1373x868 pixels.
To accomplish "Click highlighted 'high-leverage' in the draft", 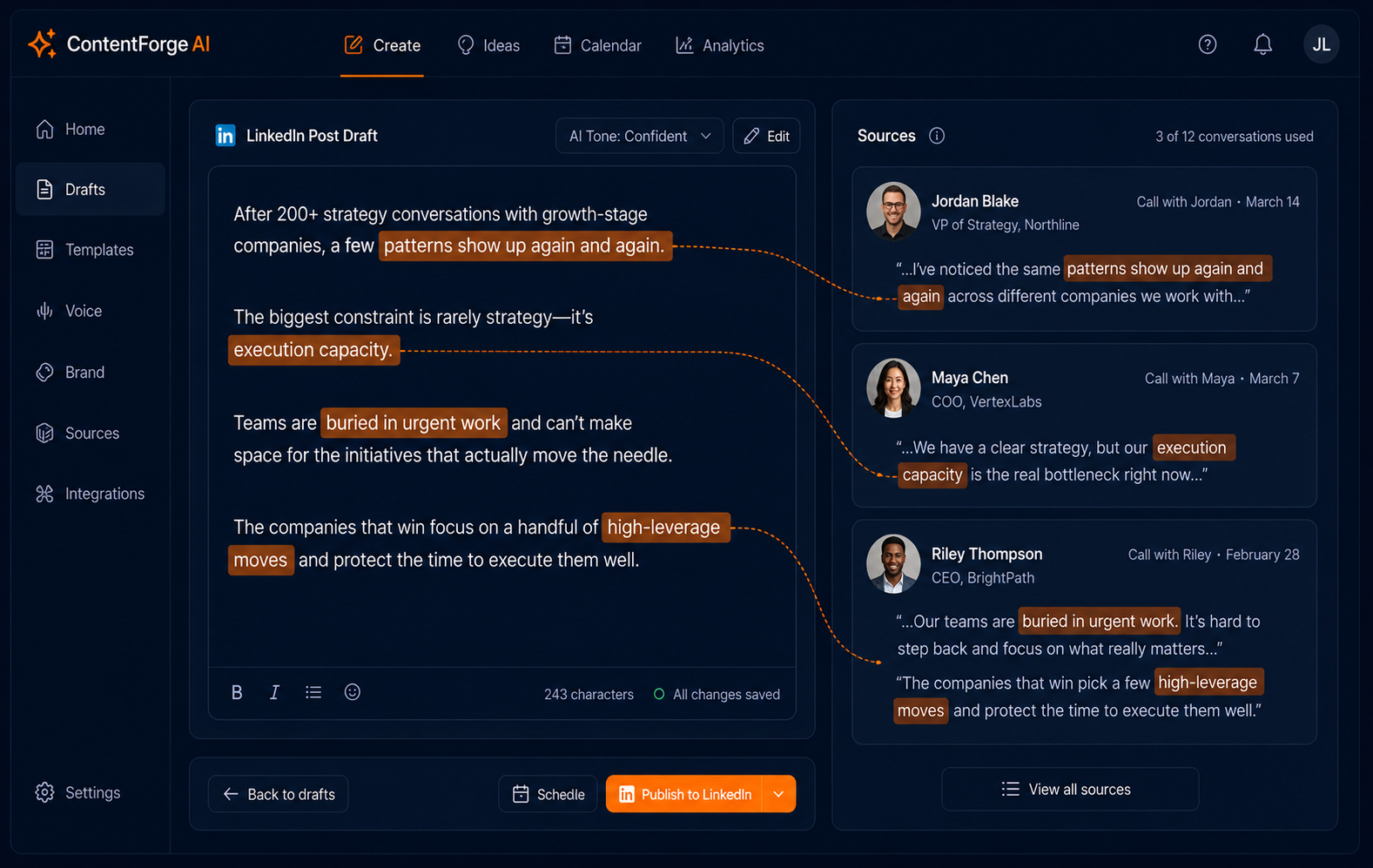I will coord(665,527).
